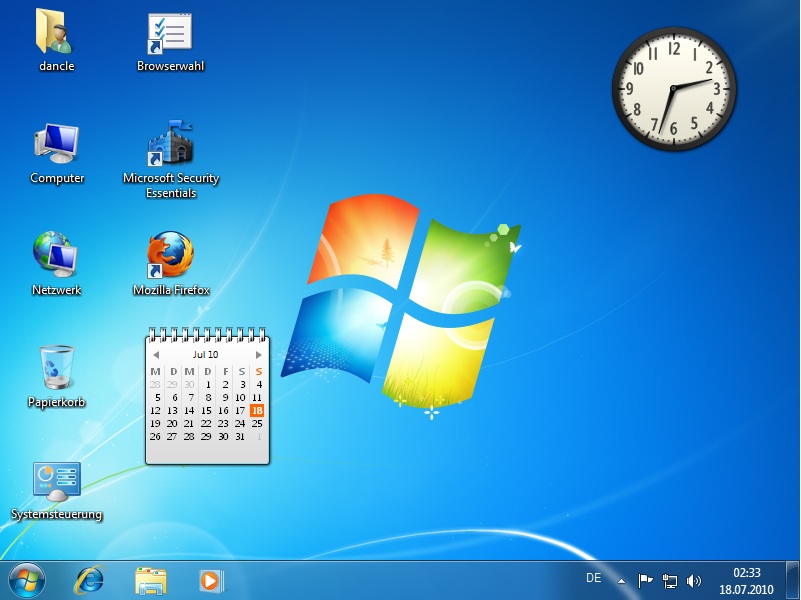Open Windows Explorer from the taskbar

click(151, 579)
